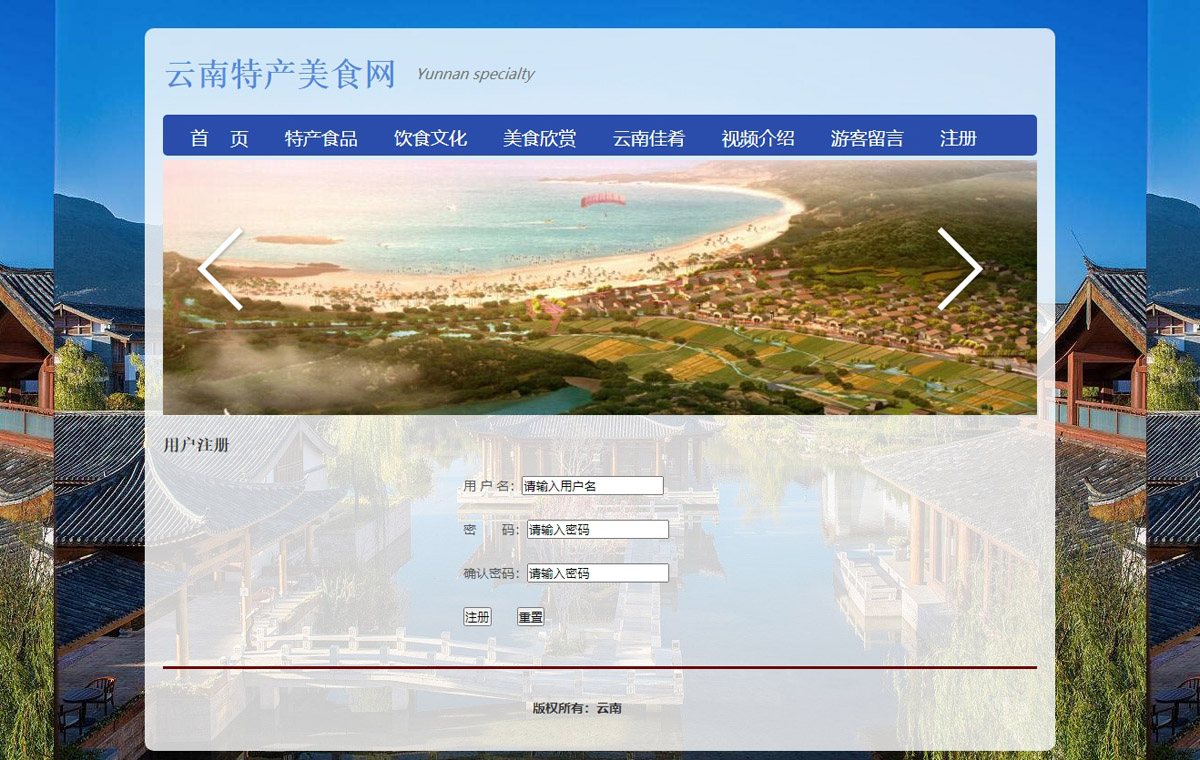The image size is (1200, 760).
Task: Show the previous carousel slide arrow
Action: (x=220, y=269)
